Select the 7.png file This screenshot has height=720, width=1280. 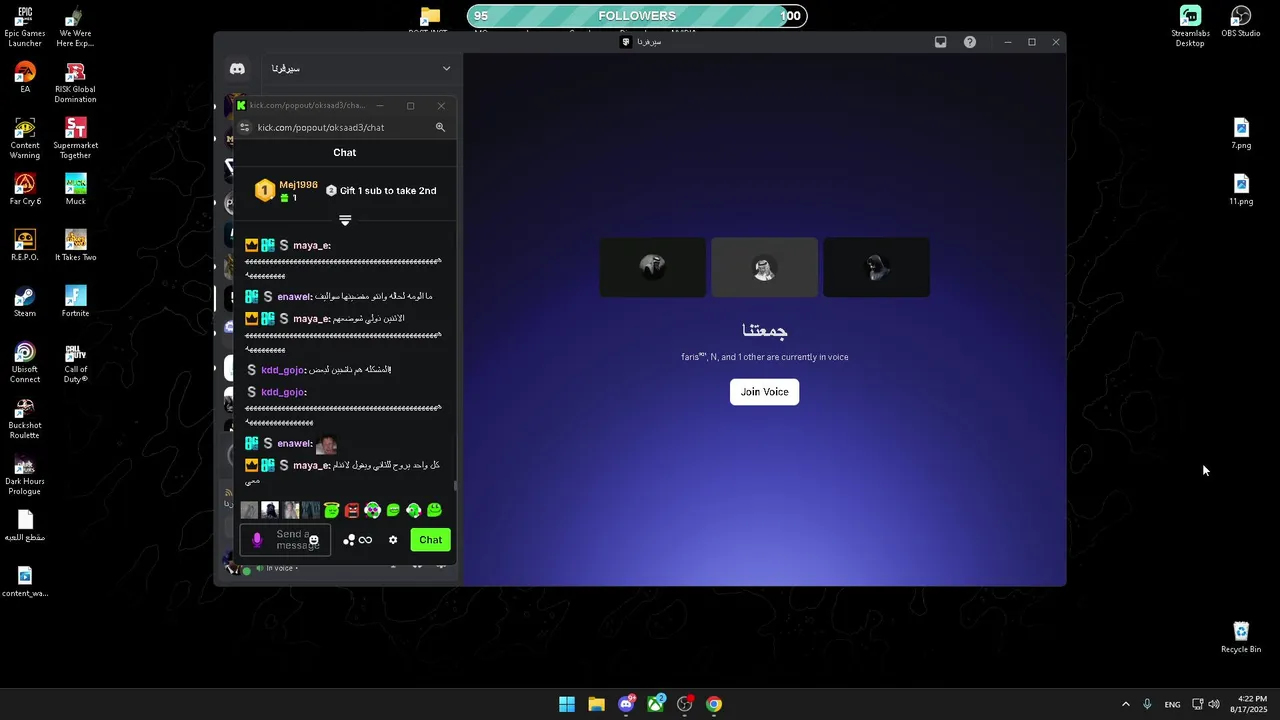[1241, 134]
